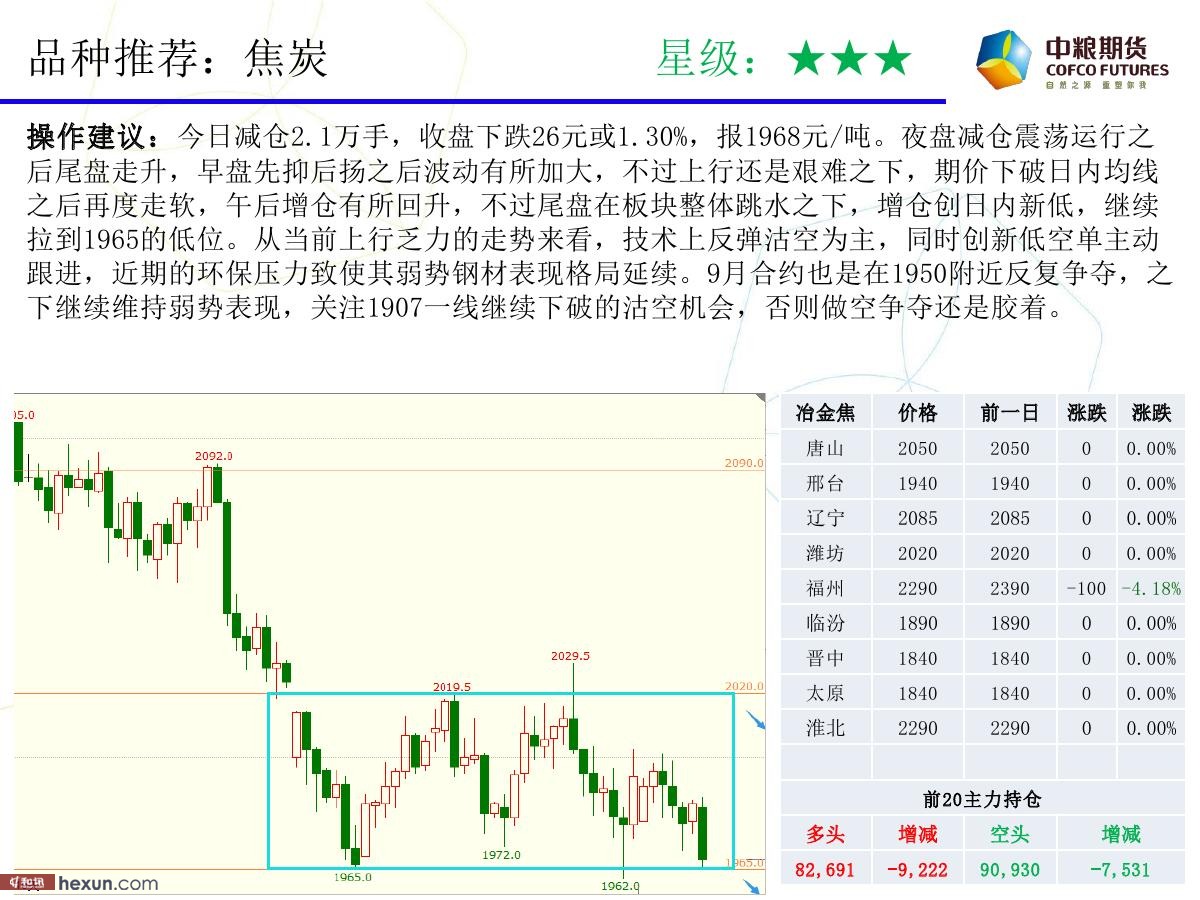Click the 90,930 short position value
Screen dimensions: 1200x900
point(1009,870)
